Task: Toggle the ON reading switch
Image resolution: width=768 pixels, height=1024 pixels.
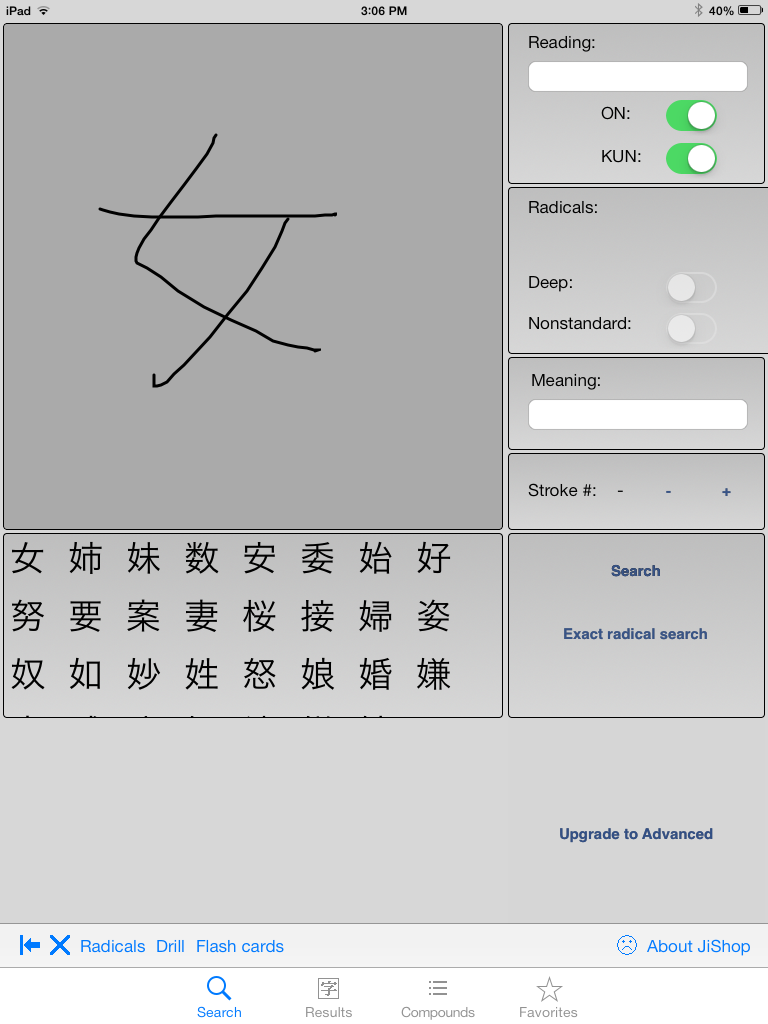Action: point(691,115)
